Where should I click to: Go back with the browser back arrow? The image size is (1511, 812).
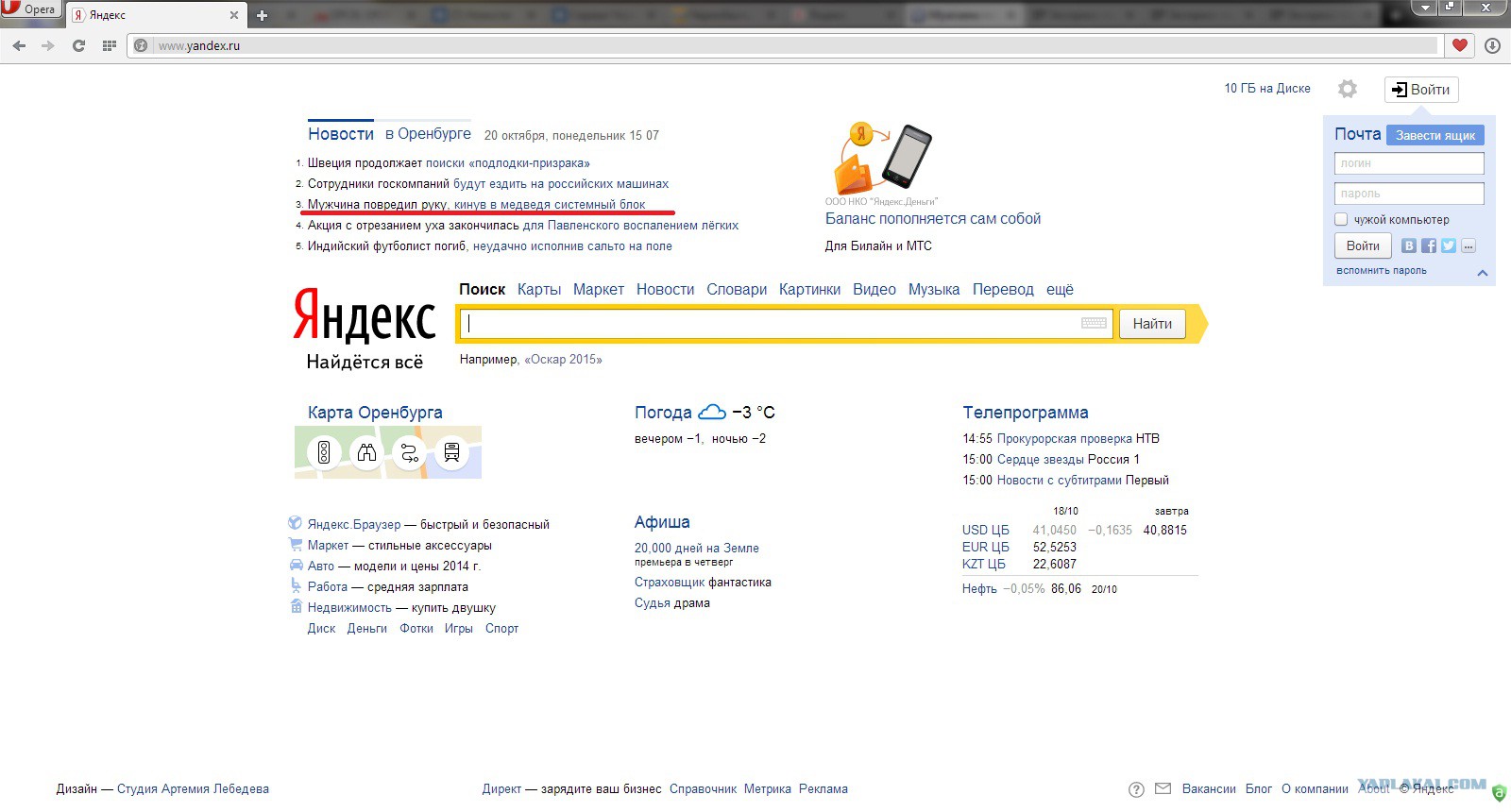[x=19, y=45]
